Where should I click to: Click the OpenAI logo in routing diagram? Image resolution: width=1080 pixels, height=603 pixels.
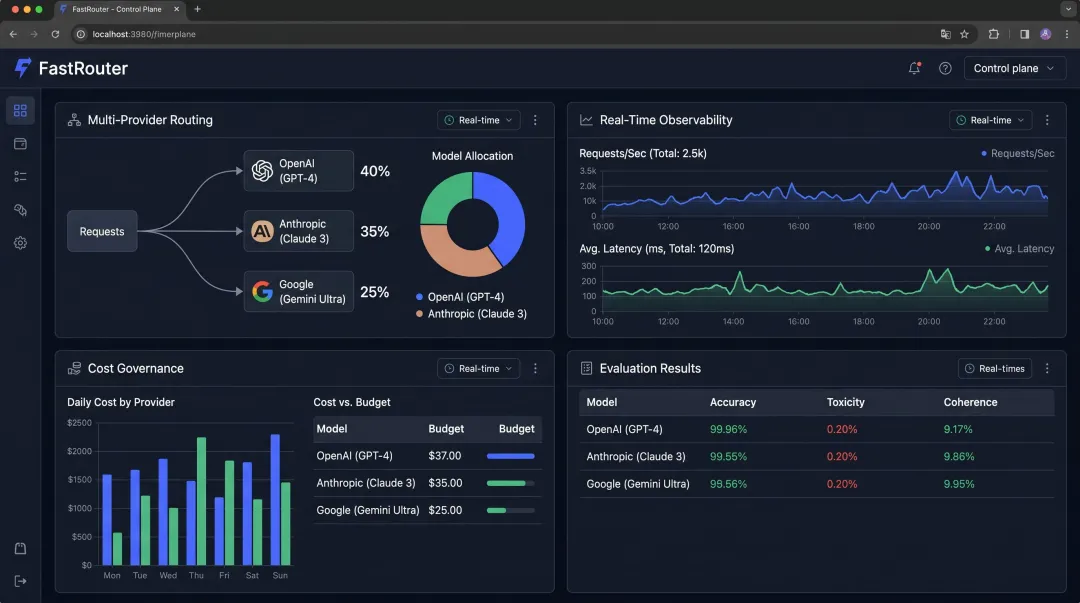pyautogui.click(x=262, y=170)
